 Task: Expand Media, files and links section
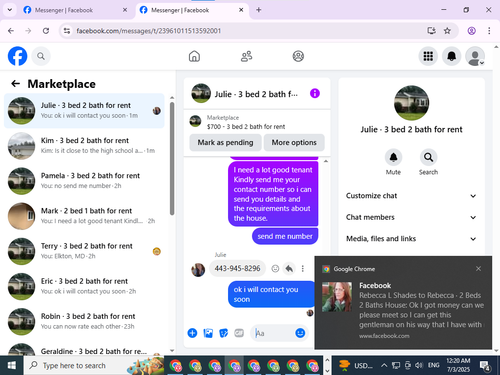[411, 239]
